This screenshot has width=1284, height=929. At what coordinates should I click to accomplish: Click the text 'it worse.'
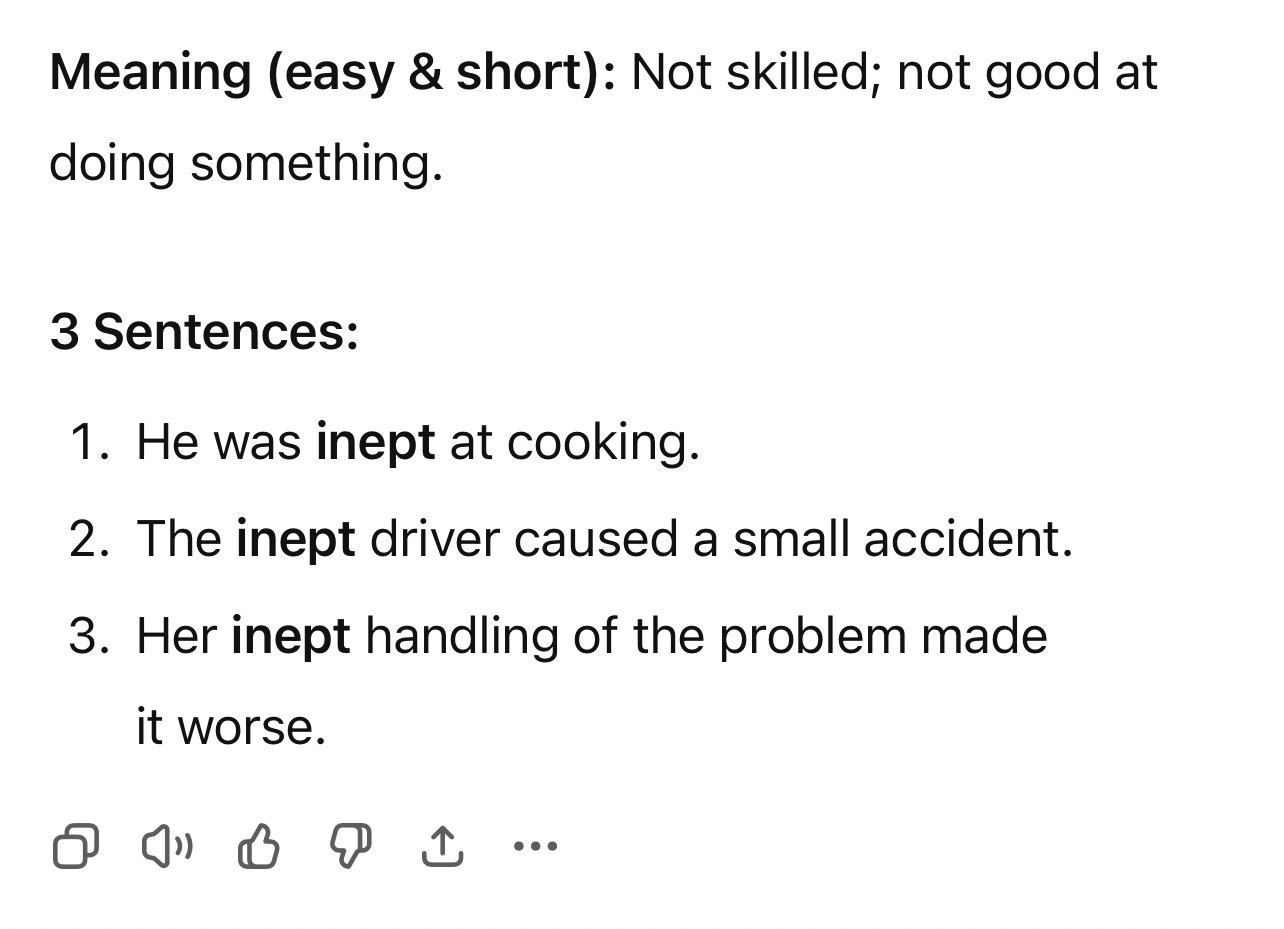232,727
